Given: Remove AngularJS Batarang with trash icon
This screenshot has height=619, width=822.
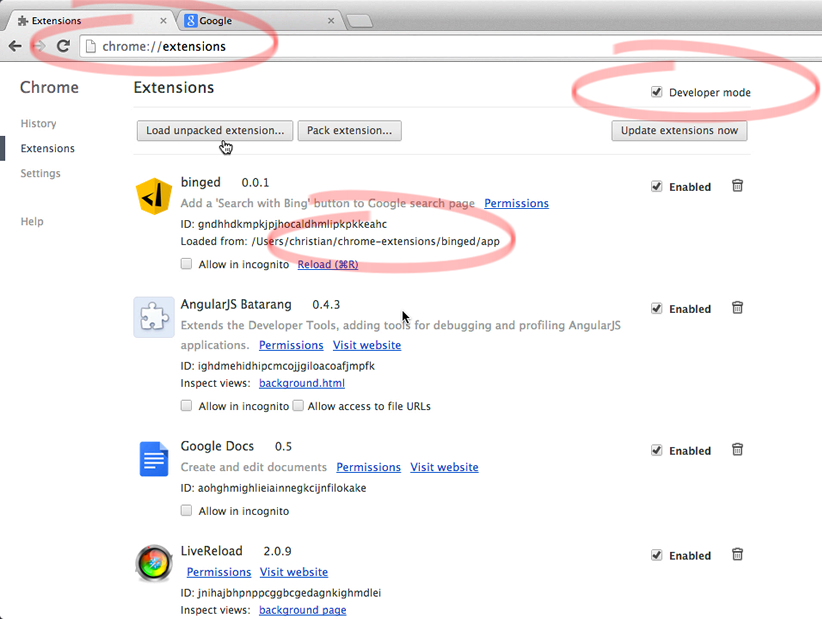Looking at the screenshot, I should (x=737, y=308).
